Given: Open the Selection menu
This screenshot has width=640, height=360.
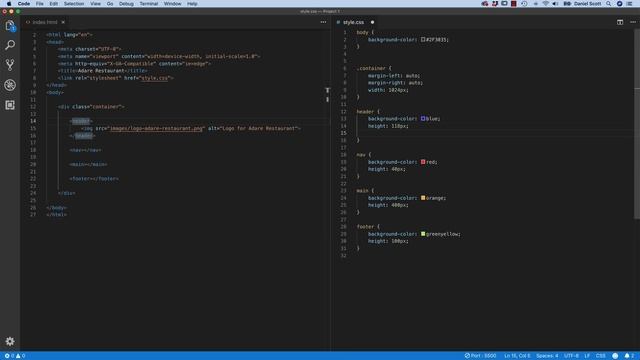Looking at the screenshot, I should coord(74,4).
